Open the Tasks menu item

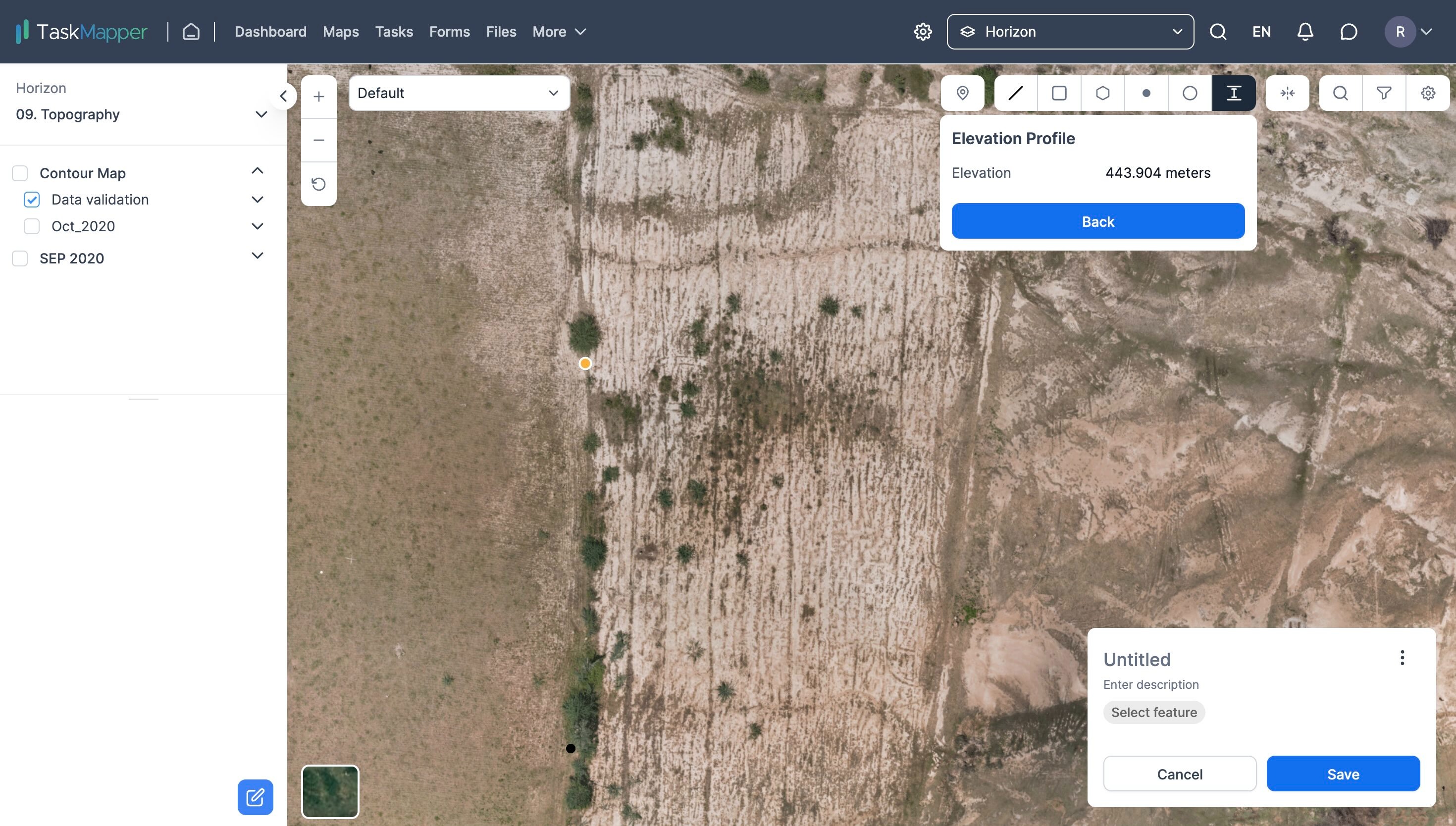[394, 32]
